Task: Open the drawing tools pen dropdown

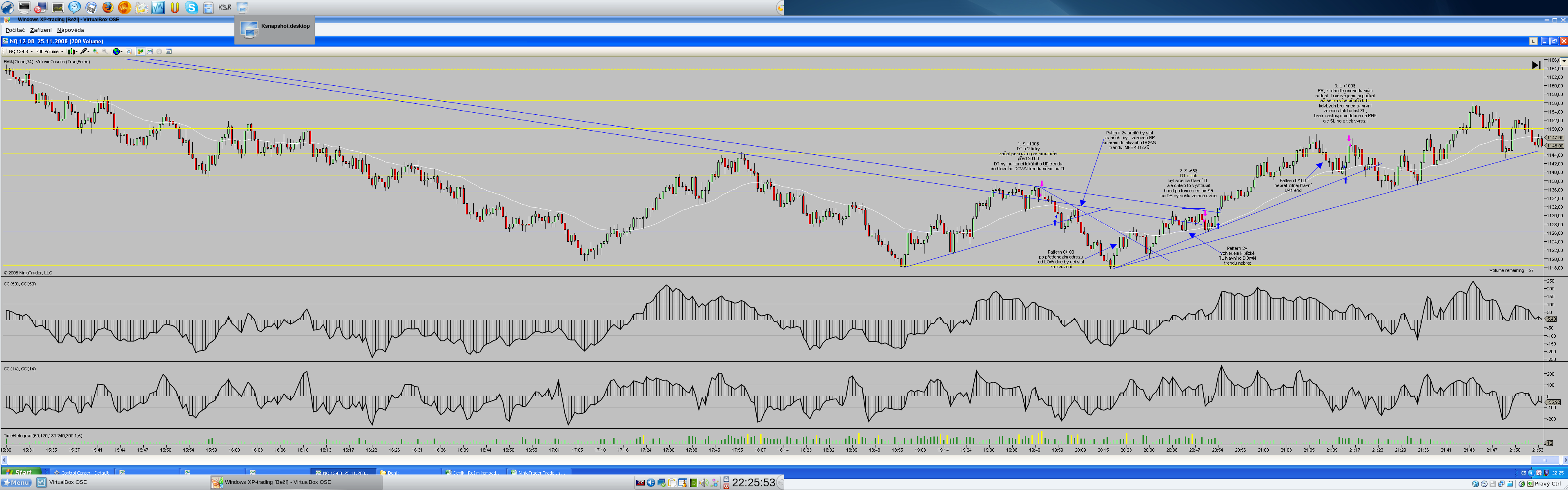Action: point(85,51)
